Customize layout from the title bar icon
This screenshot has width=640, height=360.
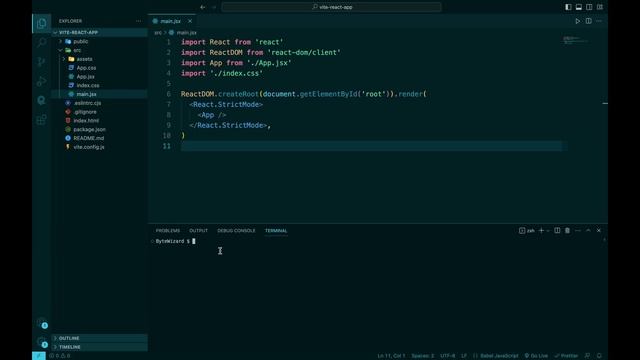click(600, 7)
